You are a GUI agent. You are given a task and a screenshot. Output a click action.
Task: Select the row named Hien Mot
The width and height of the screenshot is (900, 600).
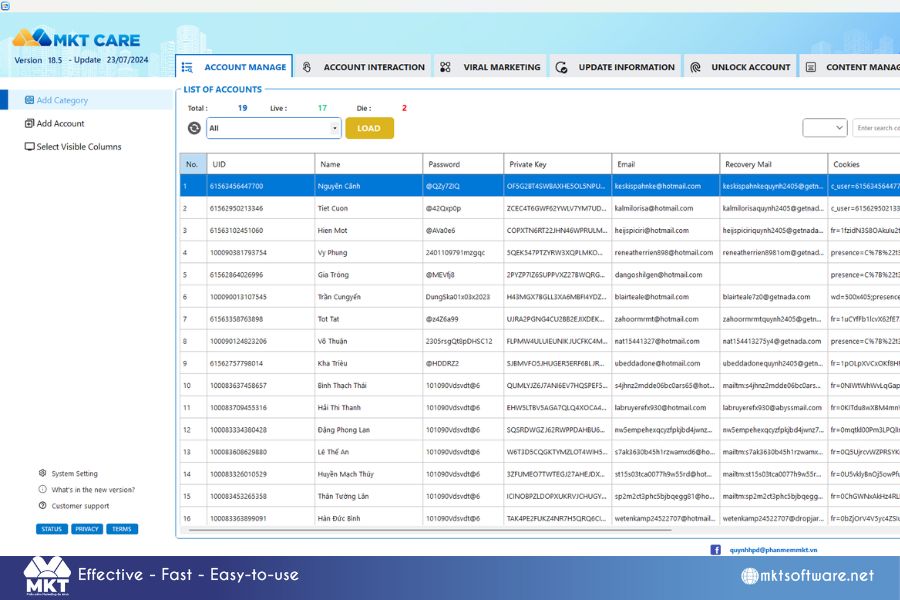coord(540,230)
